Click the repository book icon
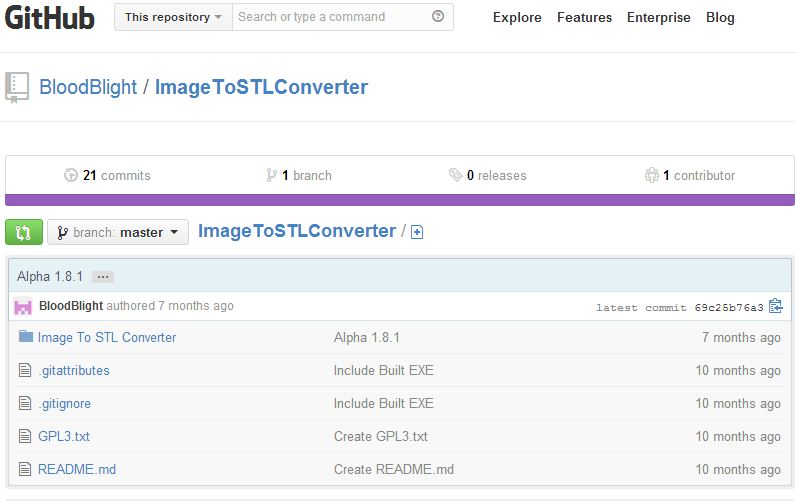Image resolution: width=796 pixels, height=501 pixels. [17, 87]
